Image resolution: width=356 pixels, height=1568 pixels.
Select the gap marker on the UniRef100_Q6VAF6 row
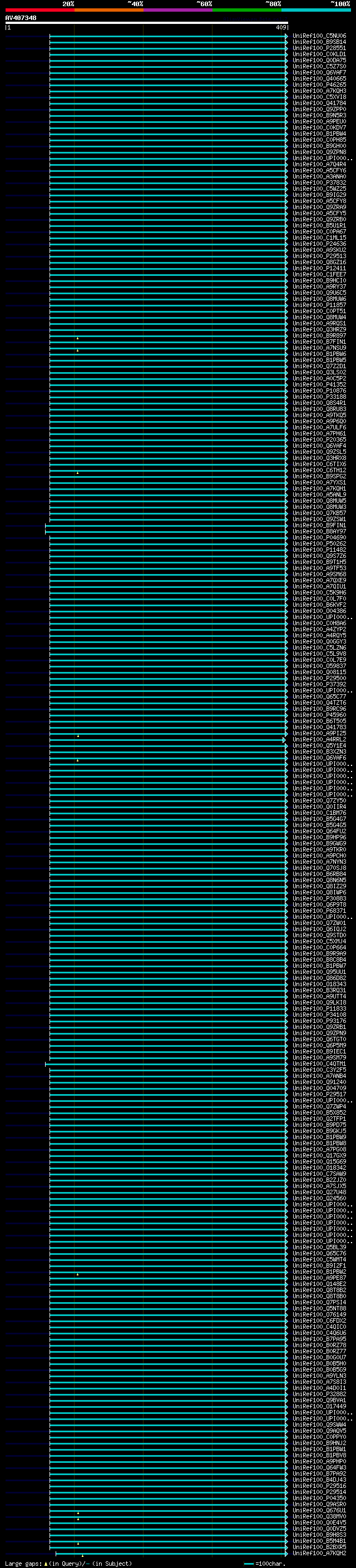click(x=77, y=760)
